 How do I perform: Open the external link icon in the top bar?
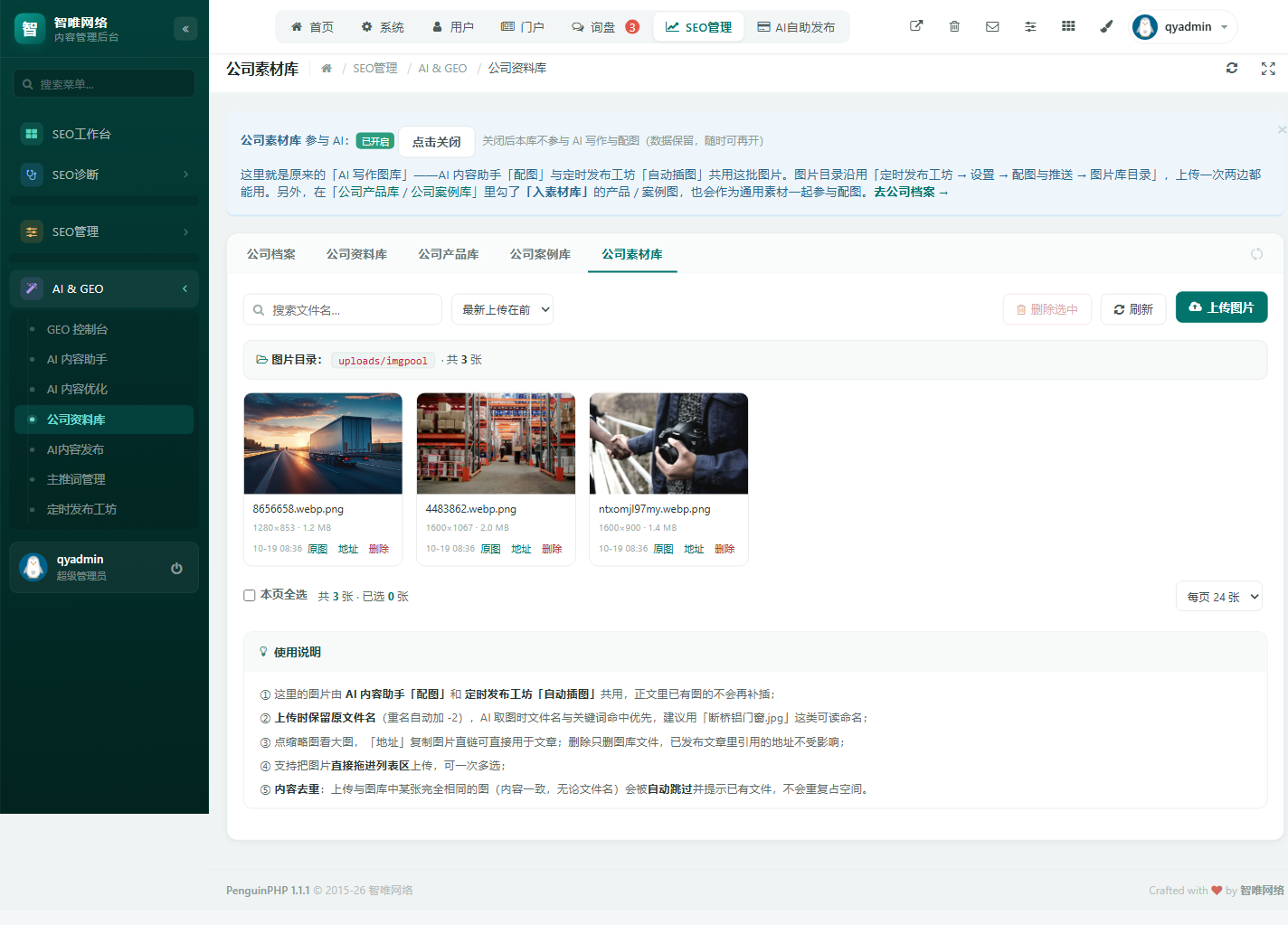[916, 26]
